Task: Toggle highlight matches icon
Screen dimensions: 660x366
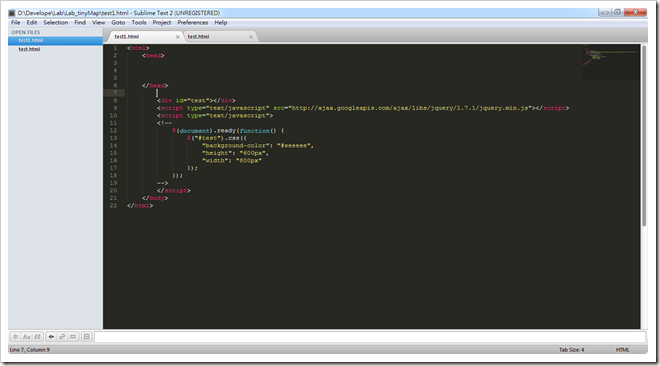Action: click(x=86, y=337)
